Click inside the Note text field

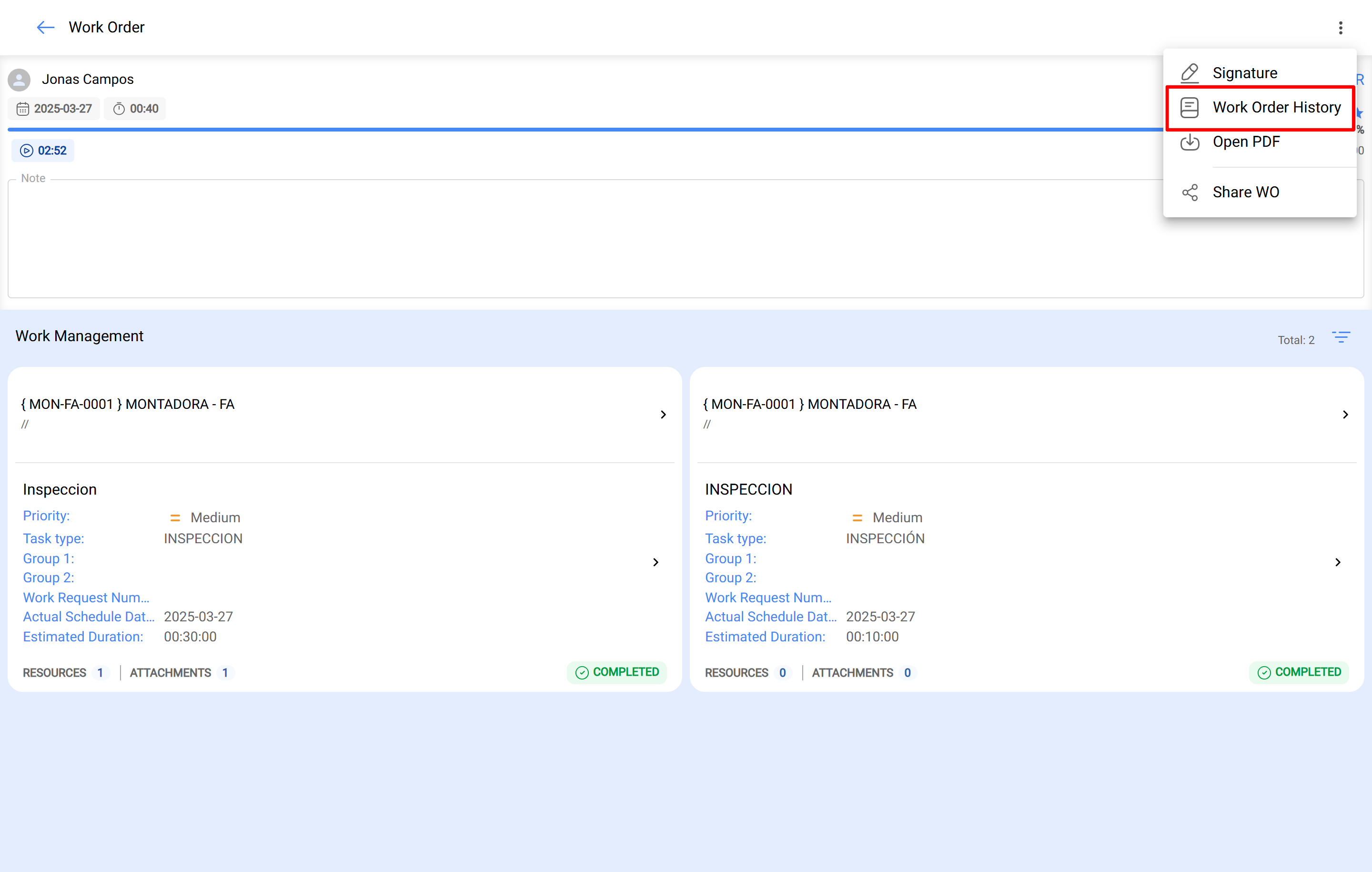[686, 239]
